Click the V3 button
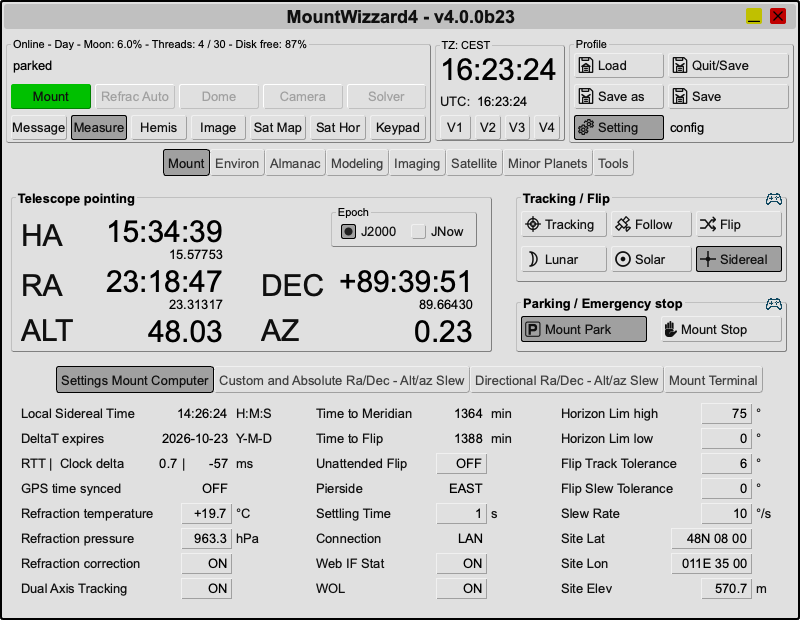Viewport: 800px width, 620px height. point(517,128)
